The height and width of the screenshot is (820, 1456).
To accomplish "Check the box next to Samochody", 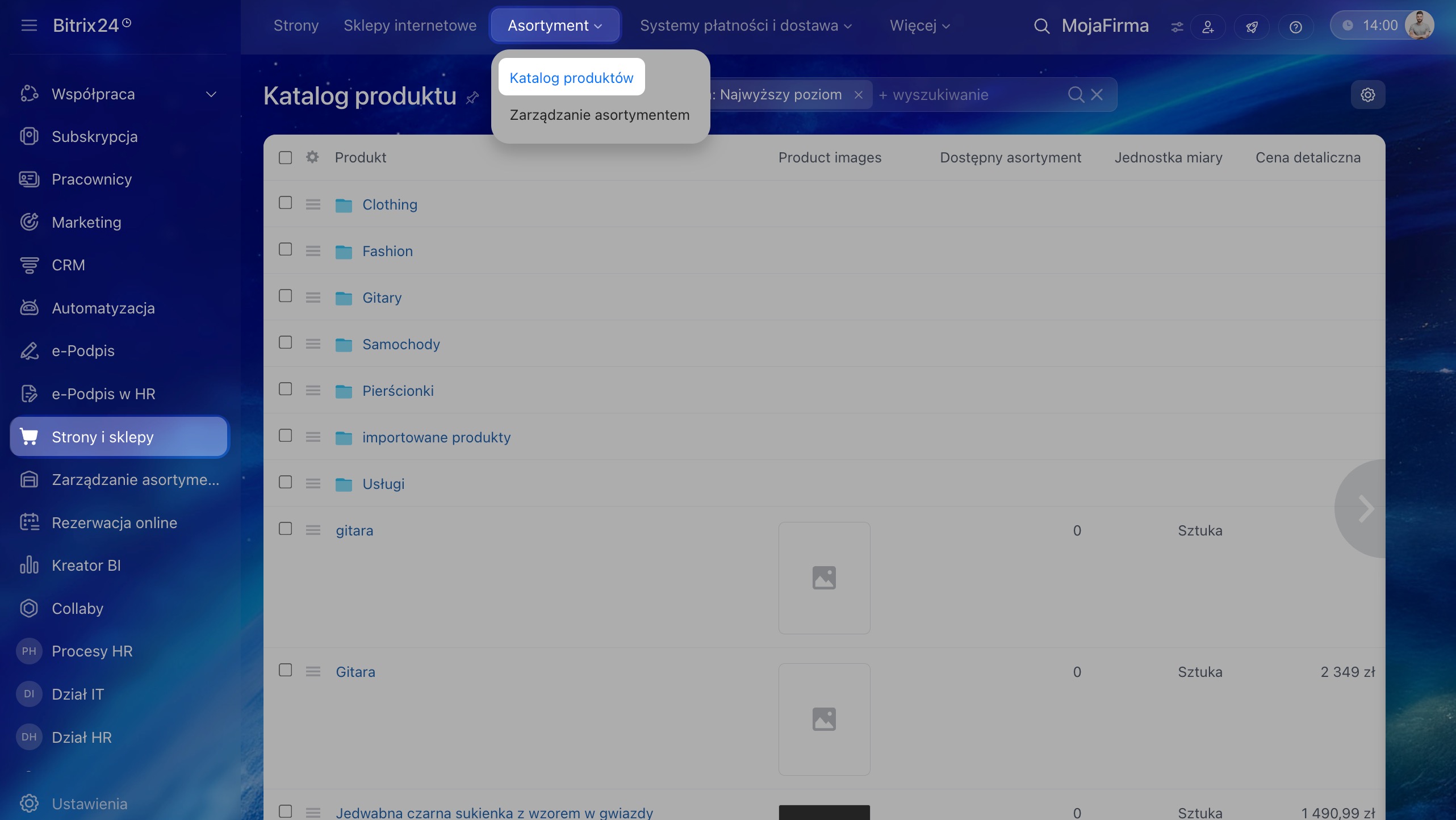I will click(286, 343).
